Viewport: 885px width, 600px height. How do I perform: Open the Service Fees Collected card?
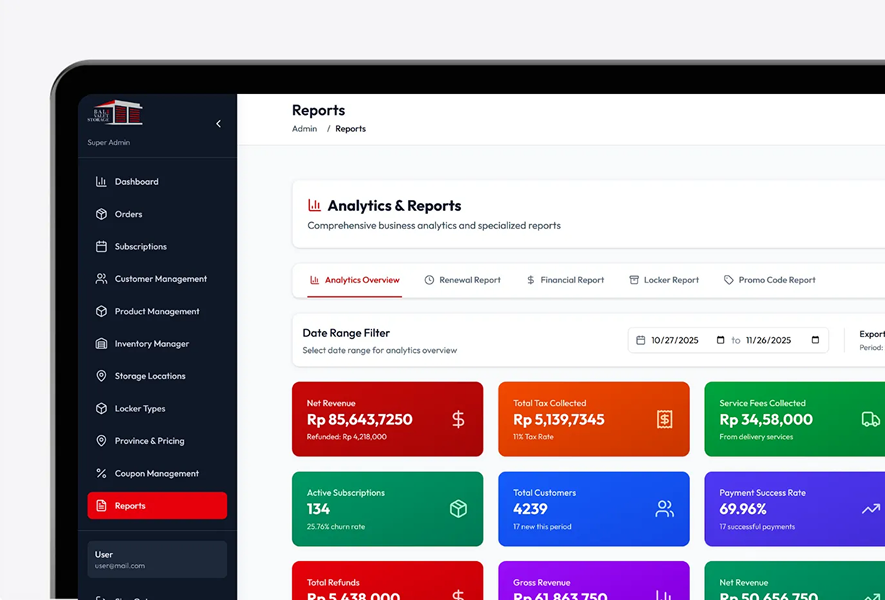(795, 419)
